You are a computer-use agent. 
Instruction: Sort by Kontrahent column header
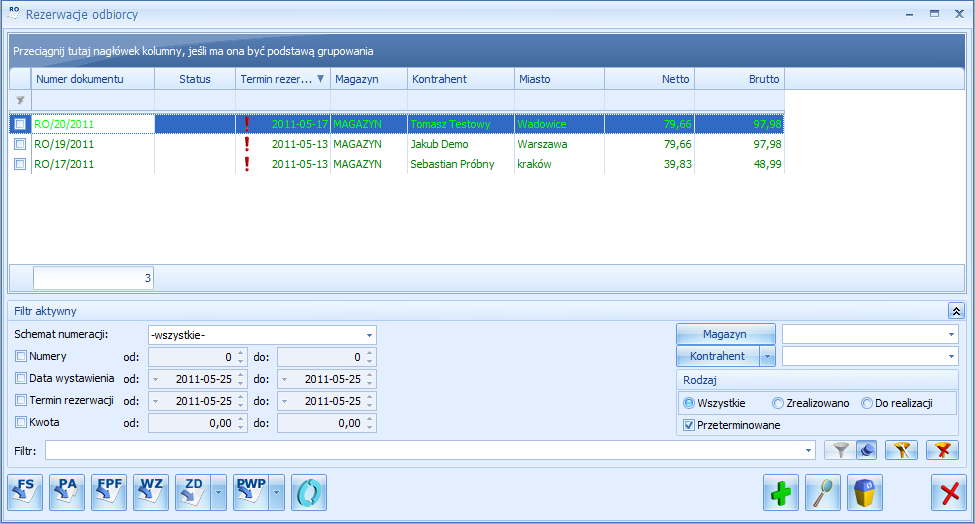461,79
